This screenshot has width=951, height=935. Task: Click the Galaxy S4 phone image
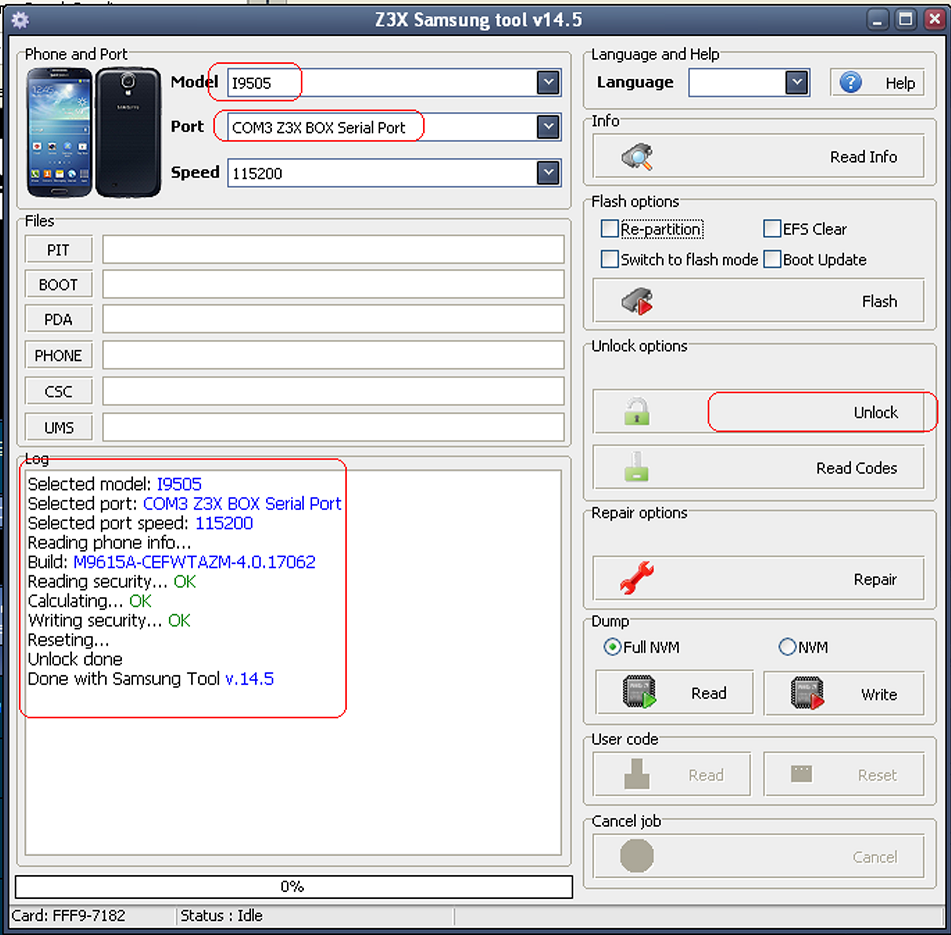point(94,133)
